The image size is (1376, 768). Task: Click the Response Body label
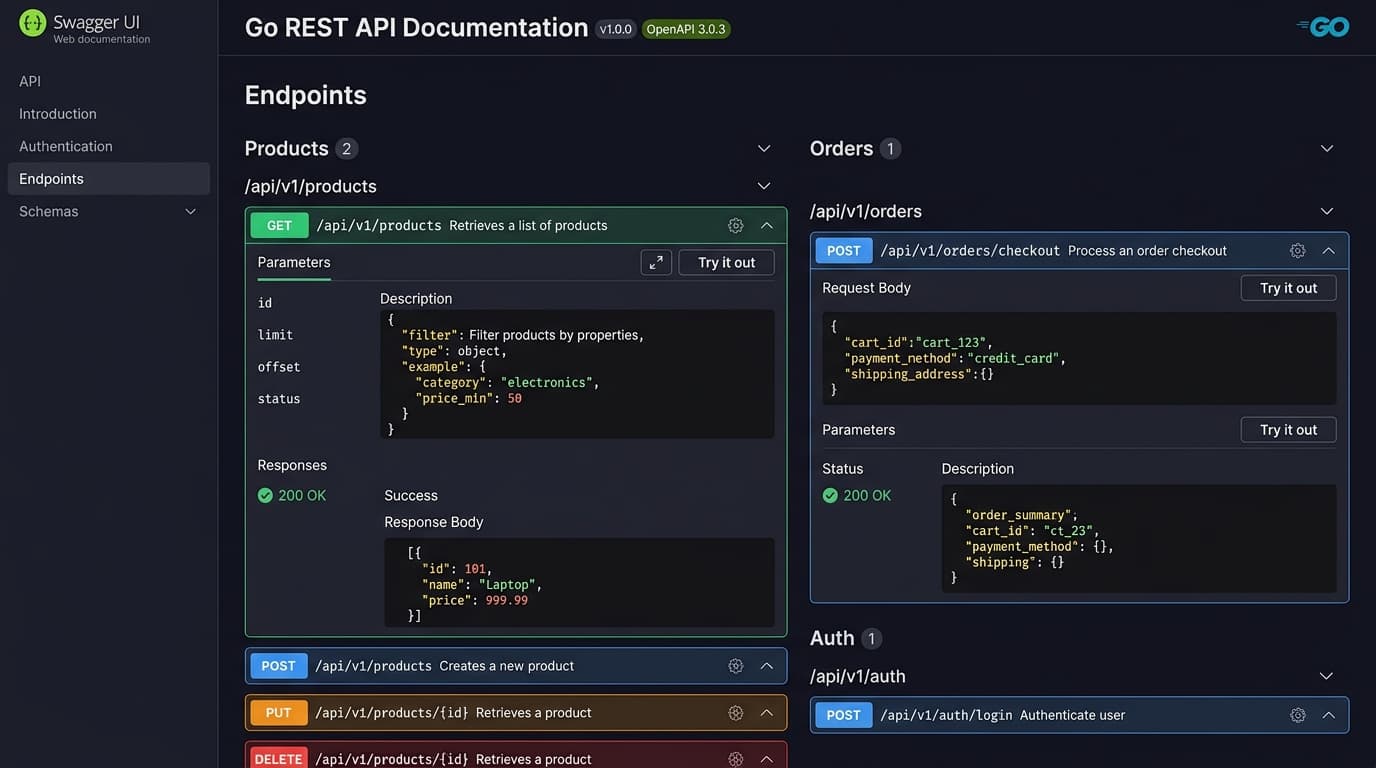click(434, 522)
